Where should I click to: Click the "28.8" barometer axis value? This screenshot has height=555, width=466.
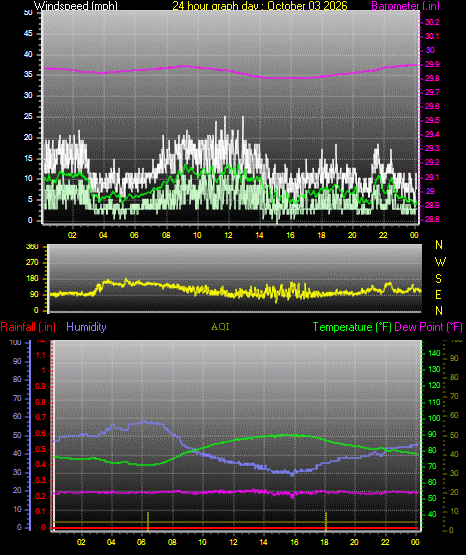click(432, 219)
